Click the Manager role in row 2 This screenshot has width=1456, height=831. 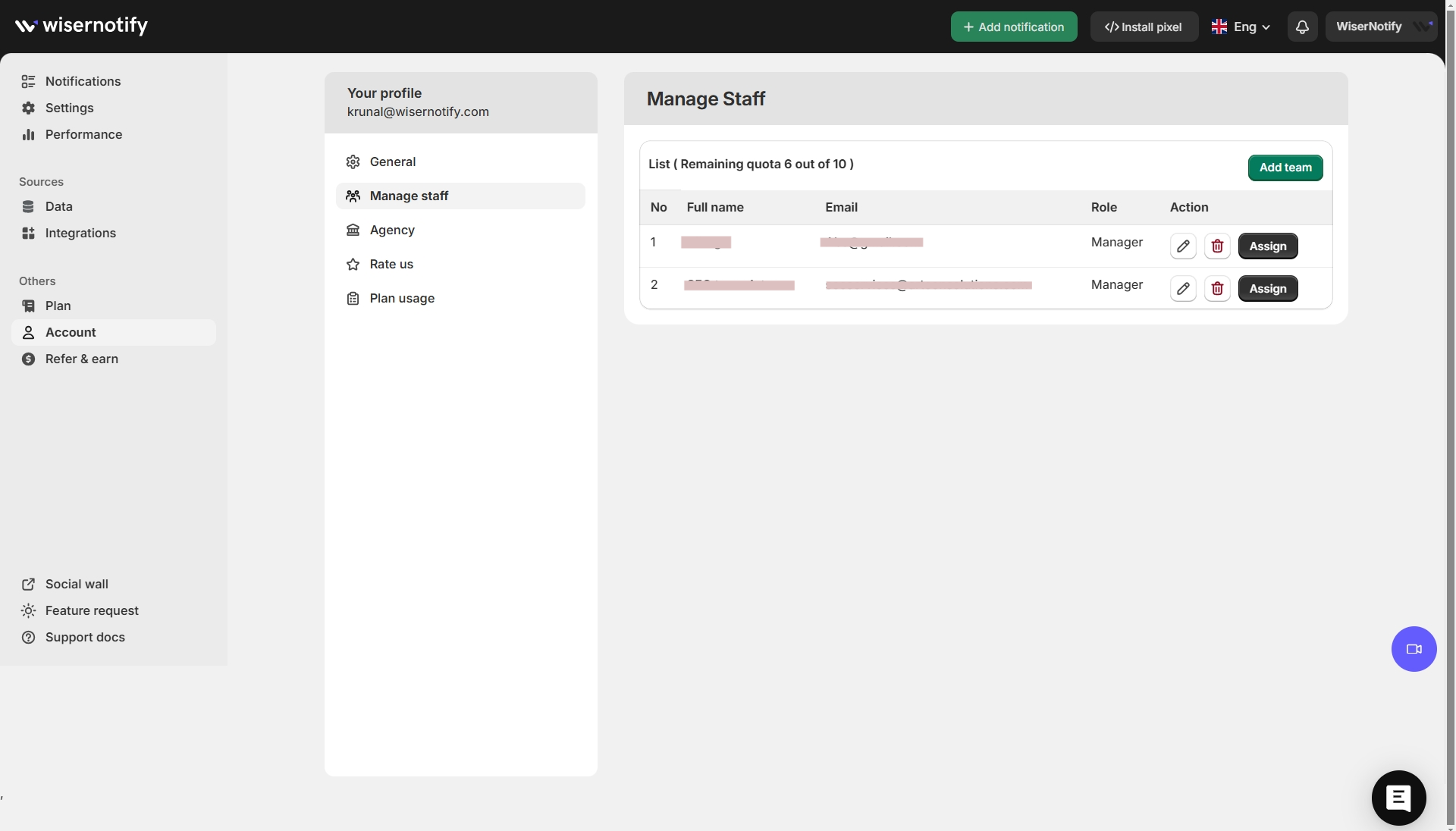click(1117, 284)
